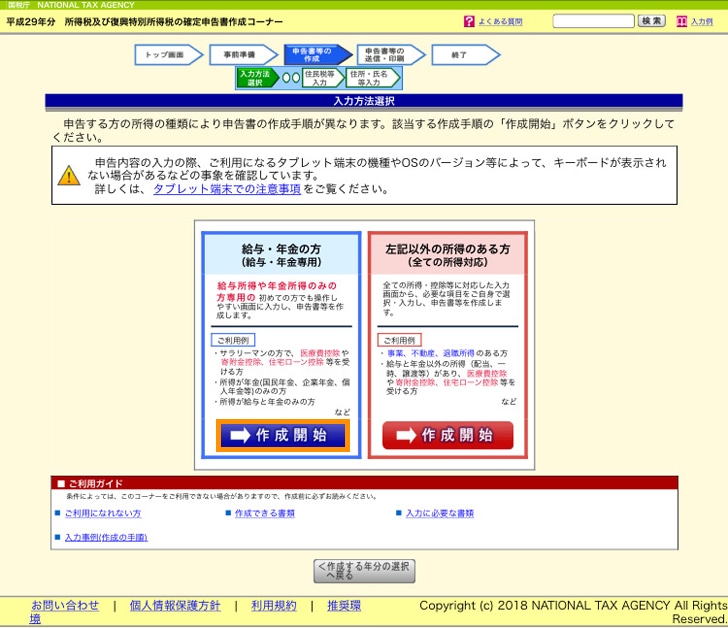Open the 利用規約 footer link
Image resolution: width=728 pixels, height=628 pixels.
click(x=273, y=605)
